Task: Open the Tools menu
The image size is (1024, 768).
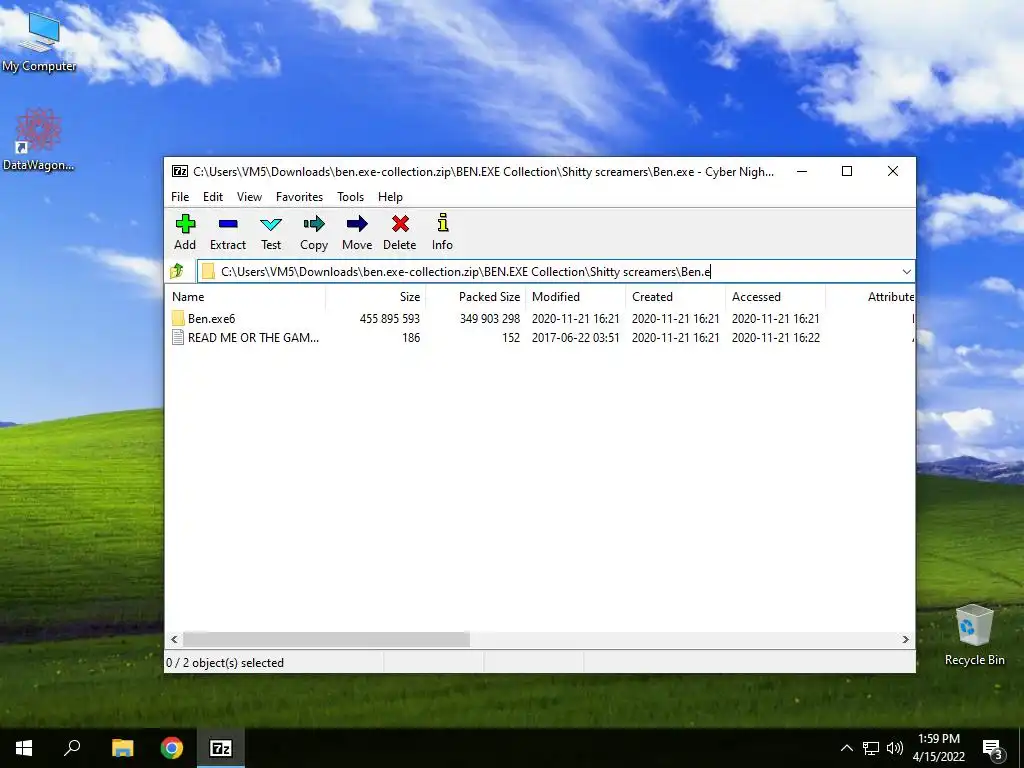Action: (351, 197)
